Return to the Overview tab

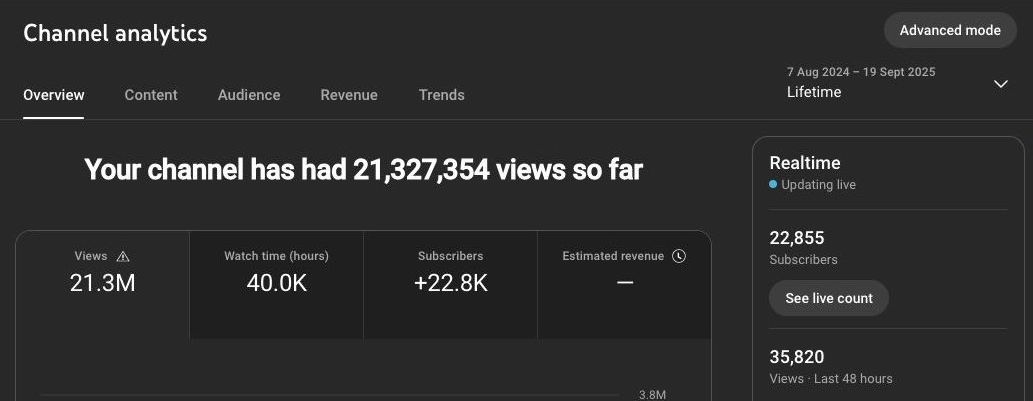54,95
